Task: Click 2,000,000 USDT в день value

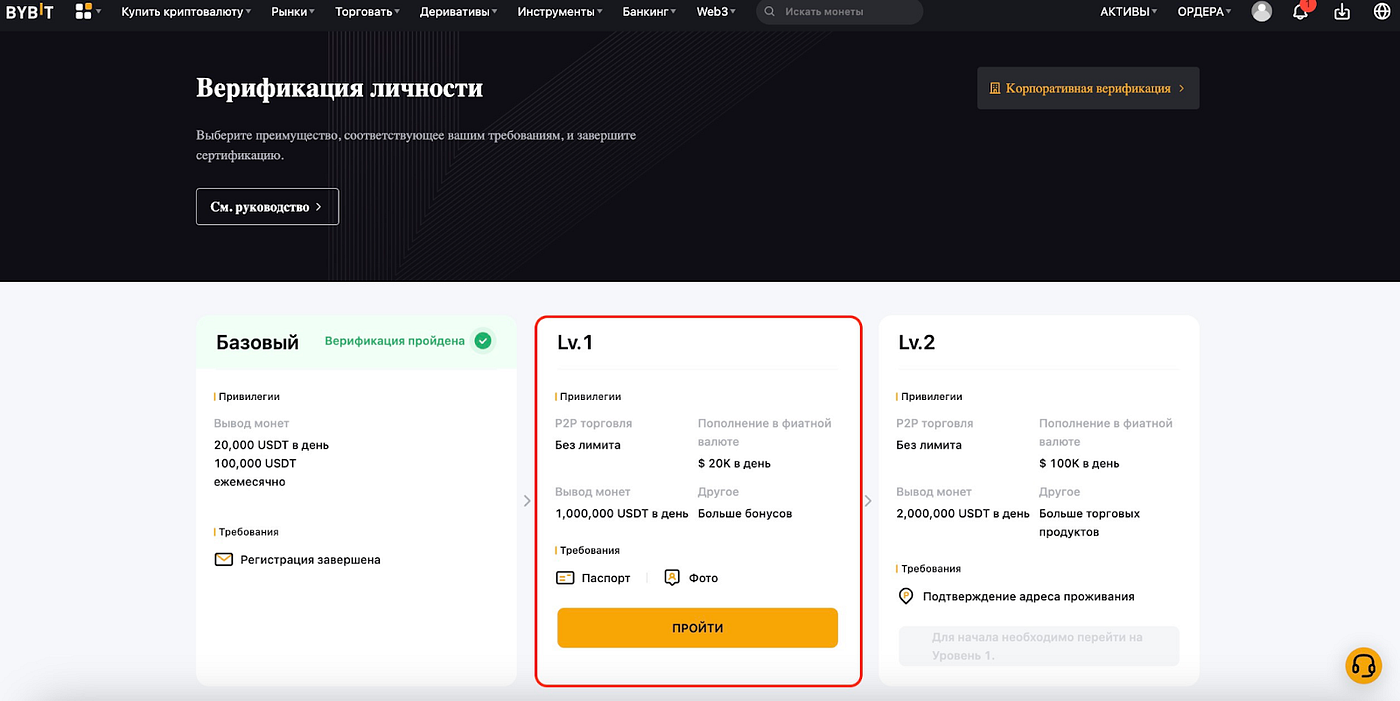Action: click(963, 513)
